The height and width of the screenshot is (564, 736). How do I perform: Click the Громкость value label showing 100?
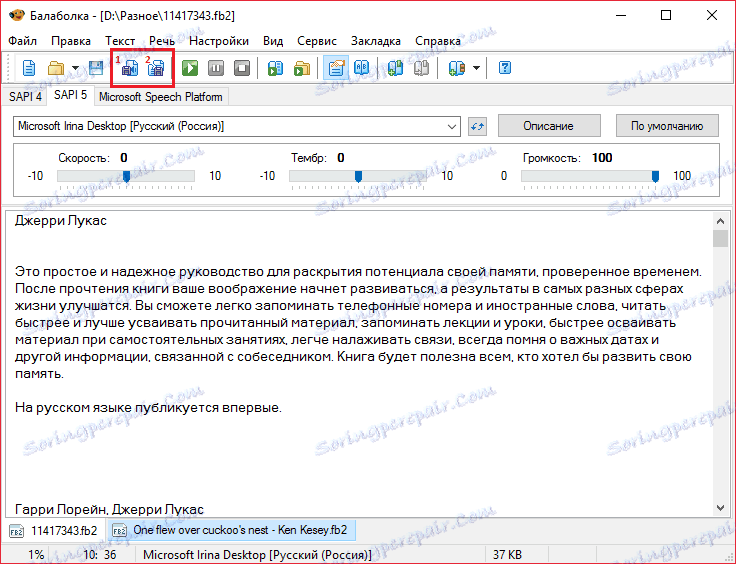(602, 158)
